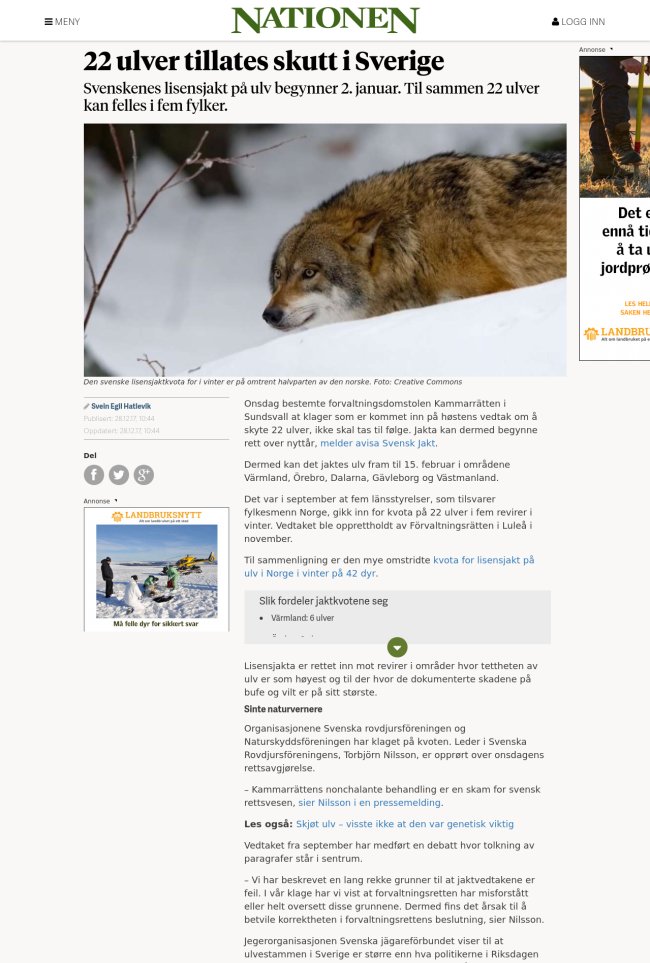Image resolution: width=650 pixels, height=963 pixels.
Task: Follow kvota for lisensjakt på ulv link
Action: click(389, 567)
